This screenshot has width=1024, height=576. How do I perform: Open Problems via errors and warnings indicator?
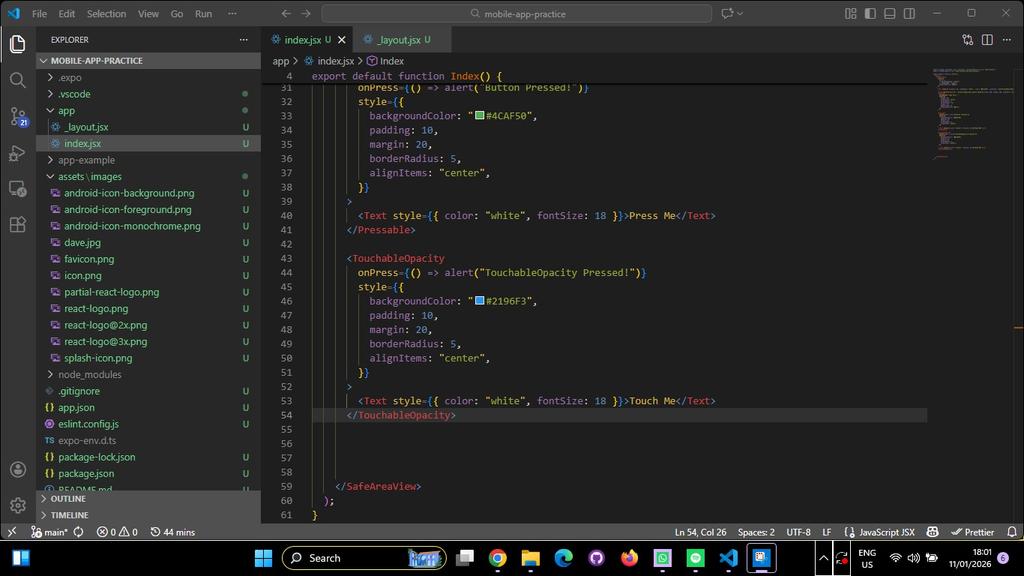tap(117, 532)
